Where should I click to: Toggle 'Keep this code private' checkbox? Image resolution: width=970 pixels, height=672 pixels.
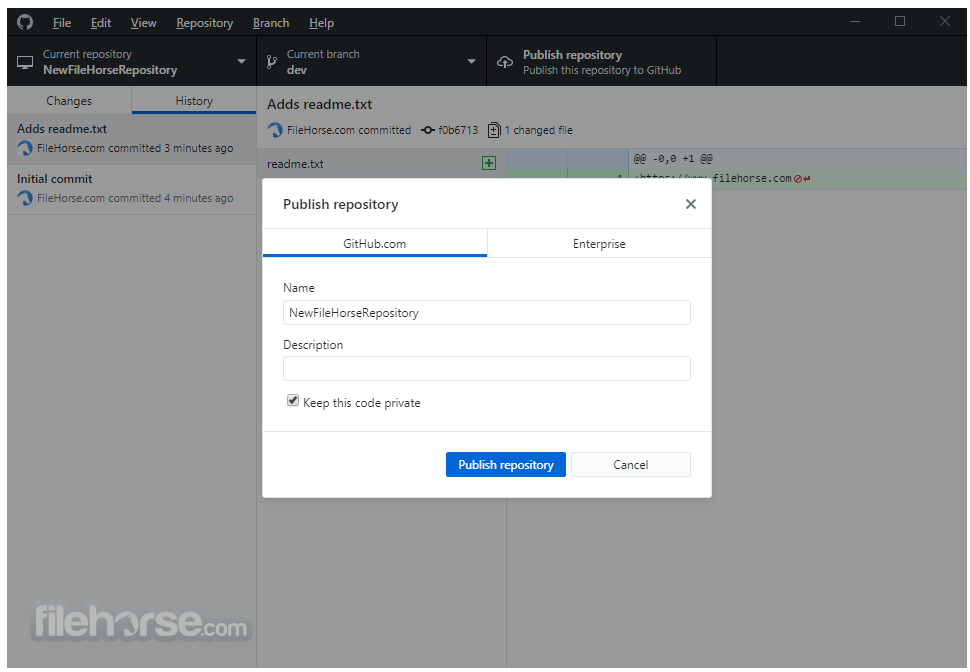point(293,401)
